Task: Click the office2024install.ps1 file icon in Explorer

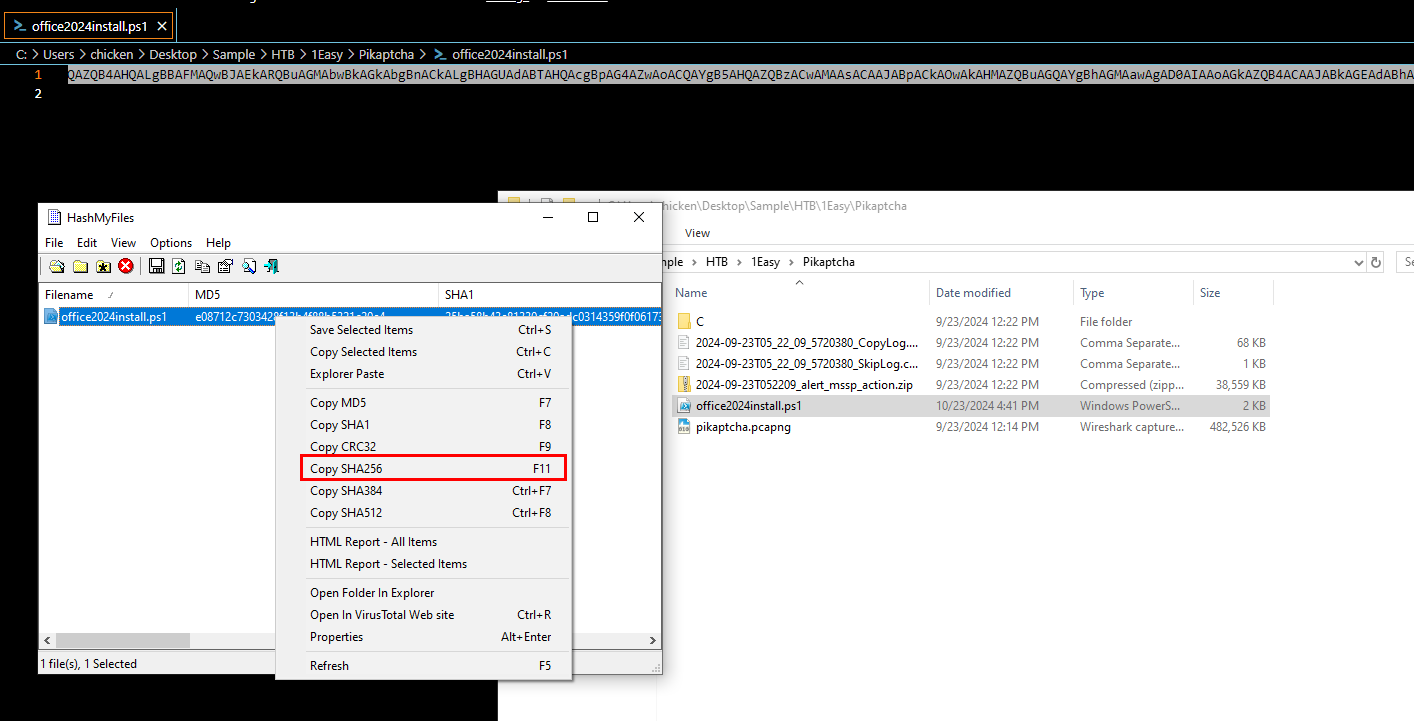Action: point(685,406)
